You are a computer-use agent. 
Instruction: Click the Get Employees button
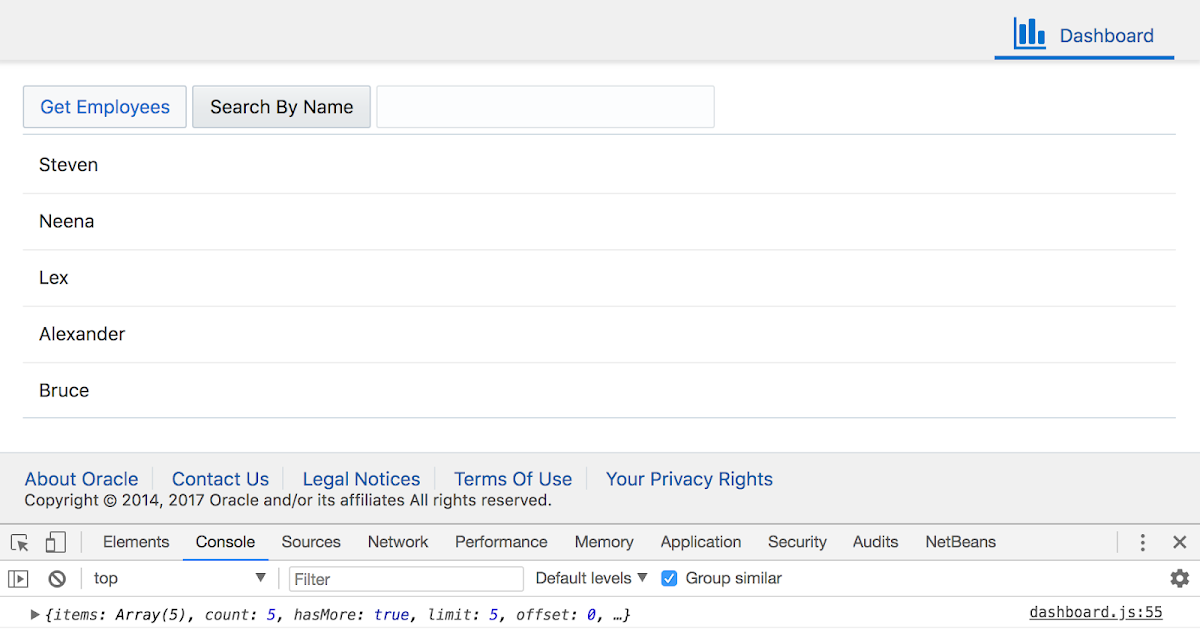[104, 106]
